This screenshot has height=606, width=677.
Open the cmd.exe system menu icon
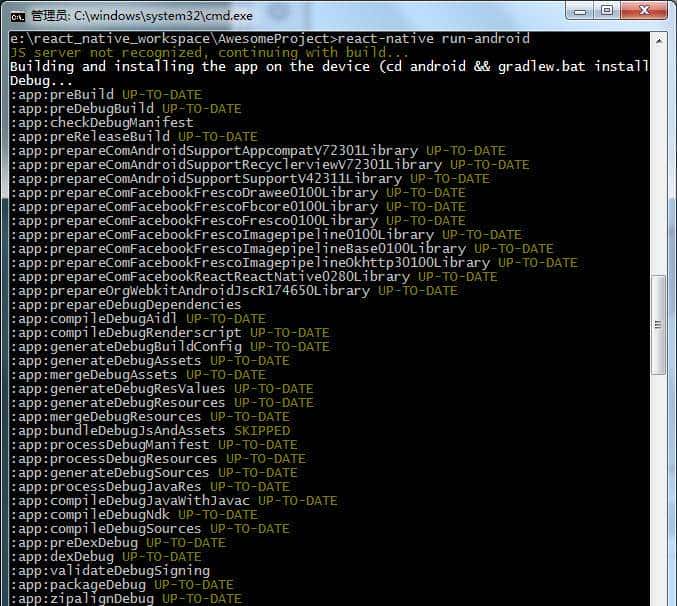[x=18, y=16]
